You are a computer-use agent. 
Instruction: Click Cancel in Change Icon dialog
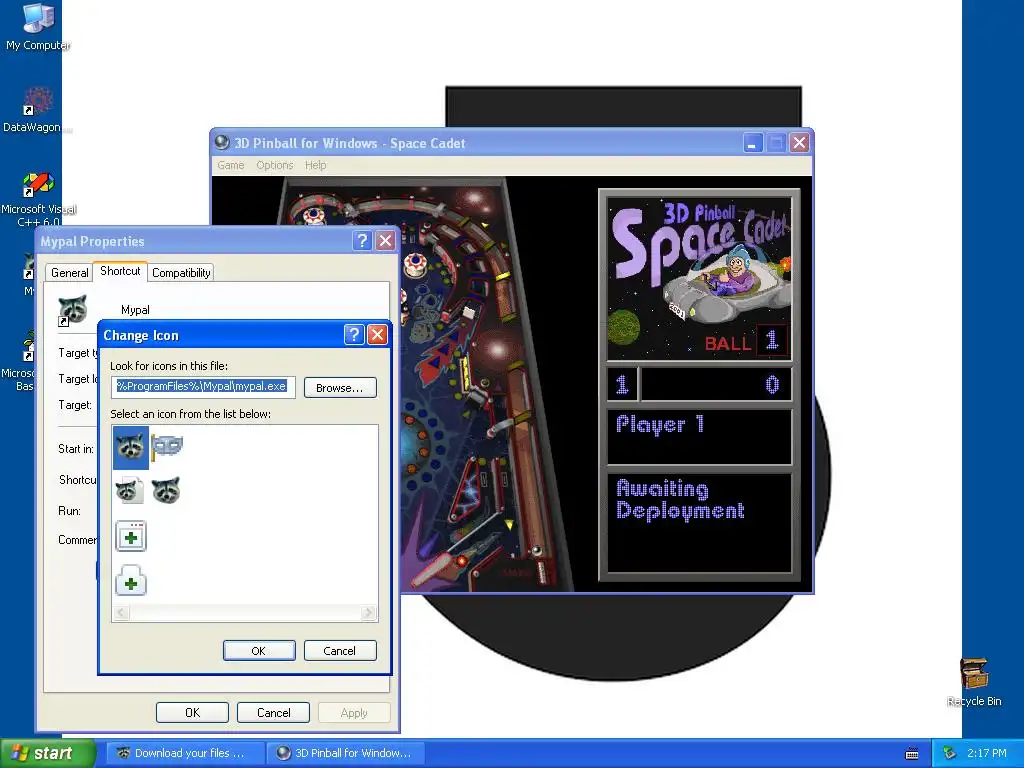(340, 651)
